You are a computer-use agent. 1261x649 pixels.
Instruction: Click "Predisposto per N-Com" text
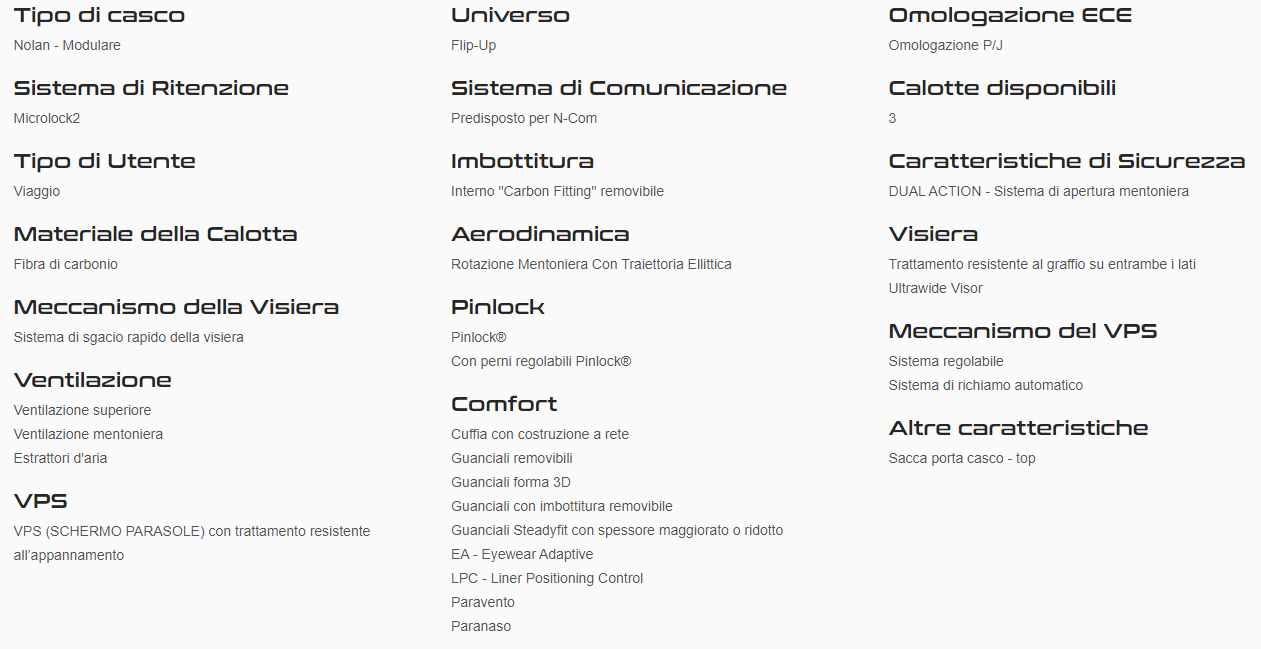tap(524, 118)
